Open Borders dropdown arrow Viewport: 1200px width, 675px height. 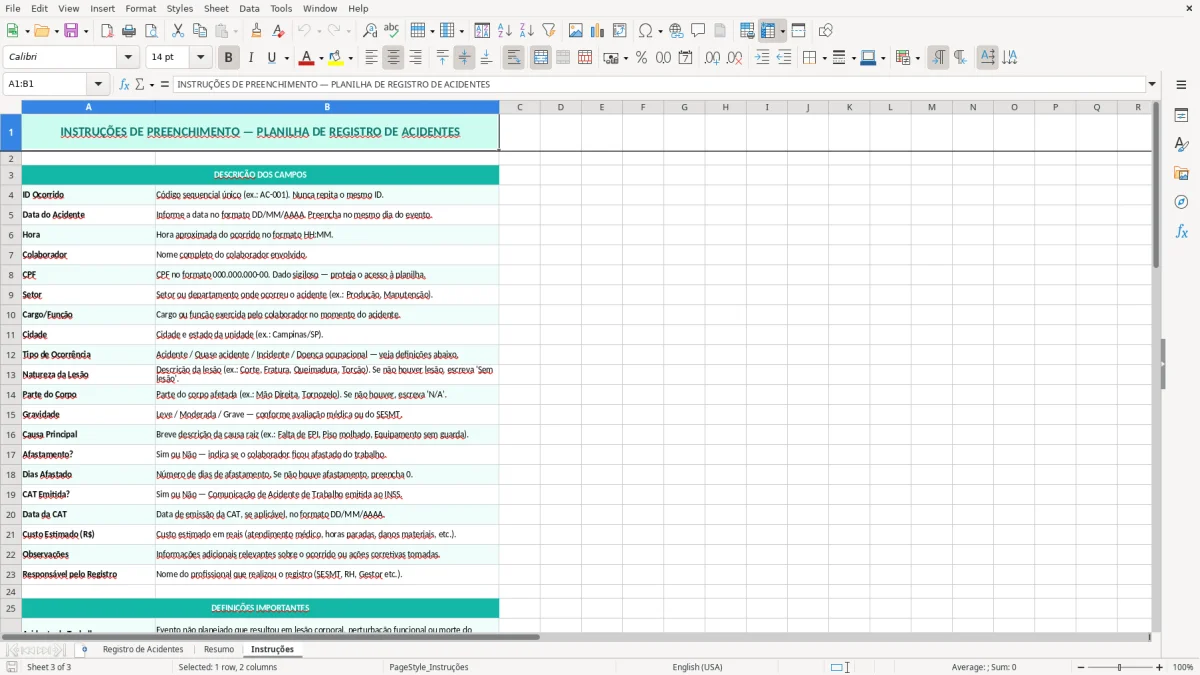(823, 58)
